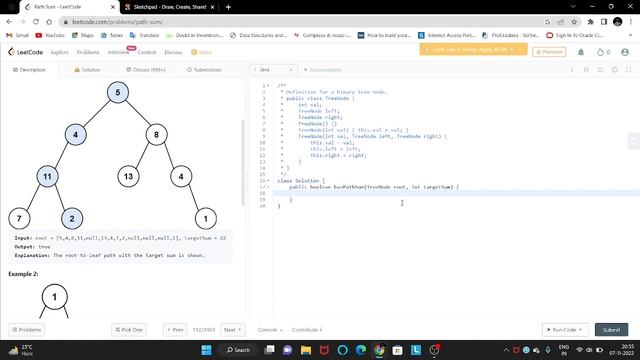Open the Problems list button
This screenshot has height=360, width=640.
pyautogui.click(x=27, y=330)
